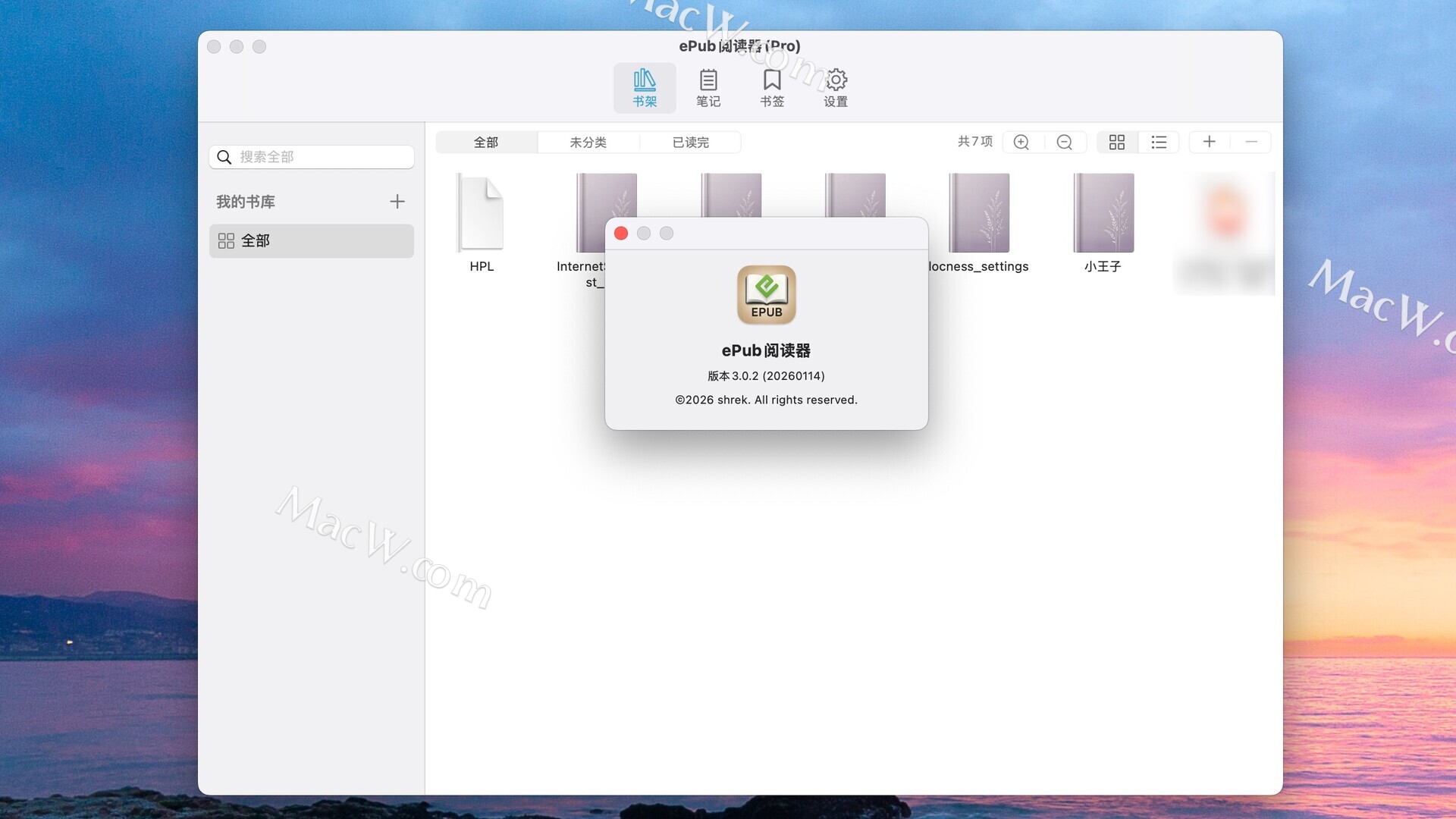Select the 全部 filter tab

486,143
